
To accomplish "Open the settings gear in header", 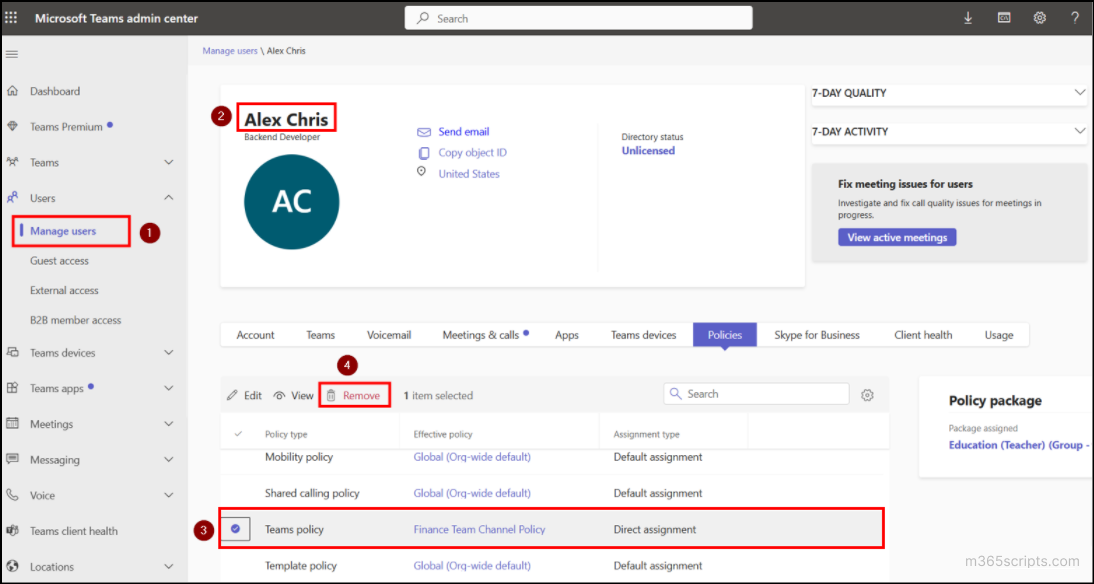I will (x=1040, y=18).
